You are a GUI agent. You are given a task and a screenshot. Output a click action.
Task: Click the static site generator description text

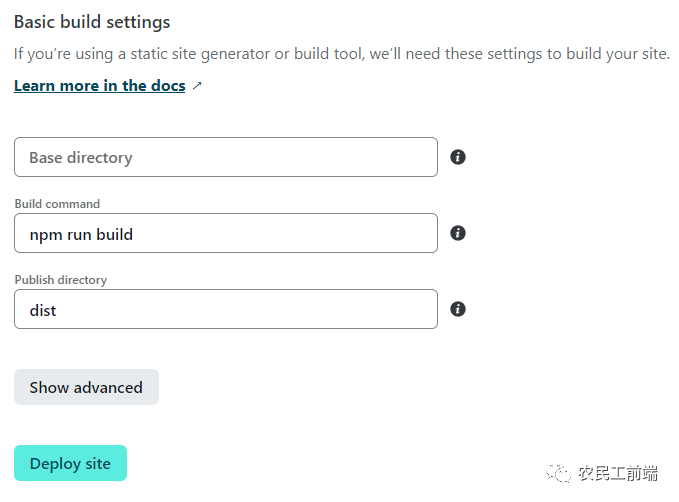click(342, 54)
